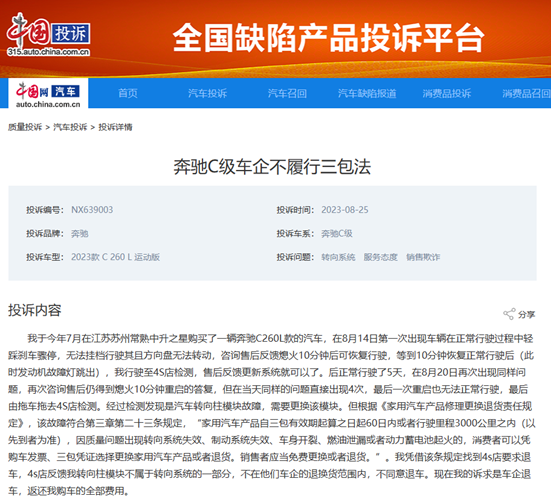Click the 中国投诉 315.auto.china.com.cn logo
Screen dimensions: 551x499
point(48,35)
